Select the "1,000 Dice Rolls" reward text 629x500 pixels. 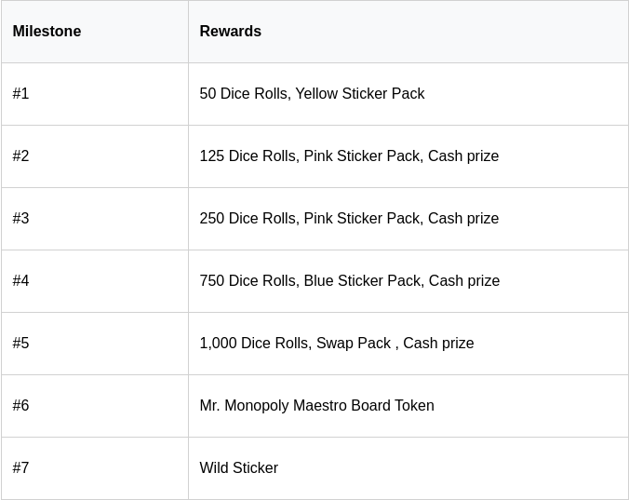[253, 343]
